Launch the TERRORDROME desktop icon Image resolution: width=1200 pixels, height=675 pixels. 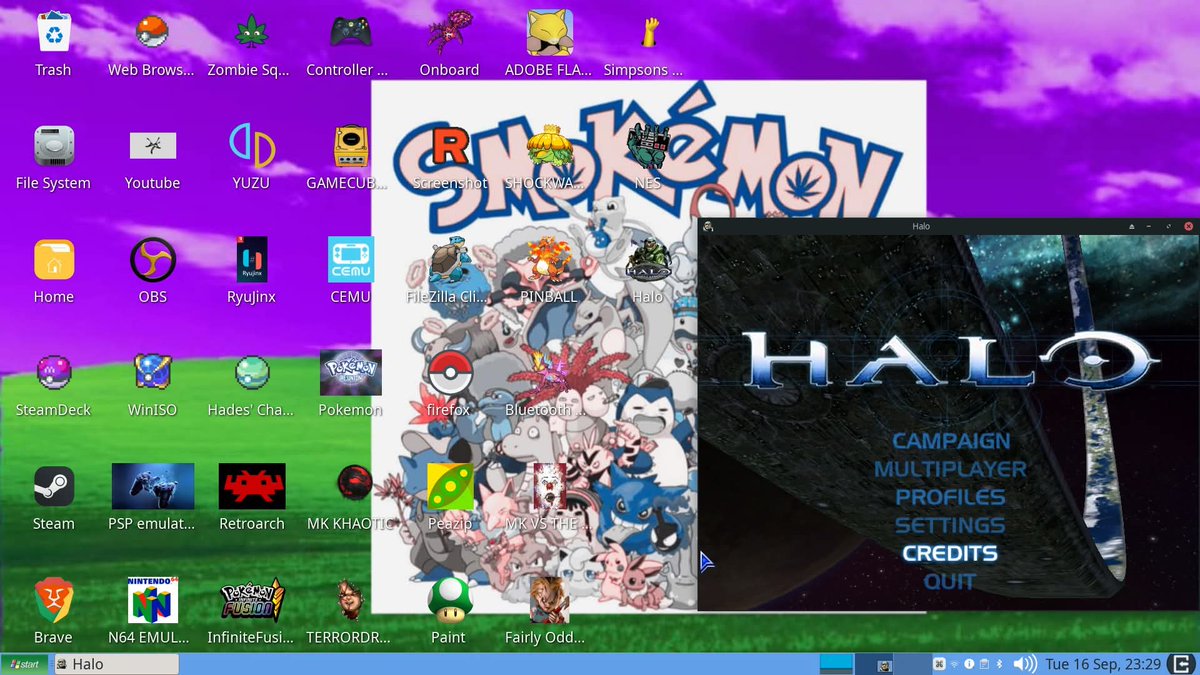(350, 600)
